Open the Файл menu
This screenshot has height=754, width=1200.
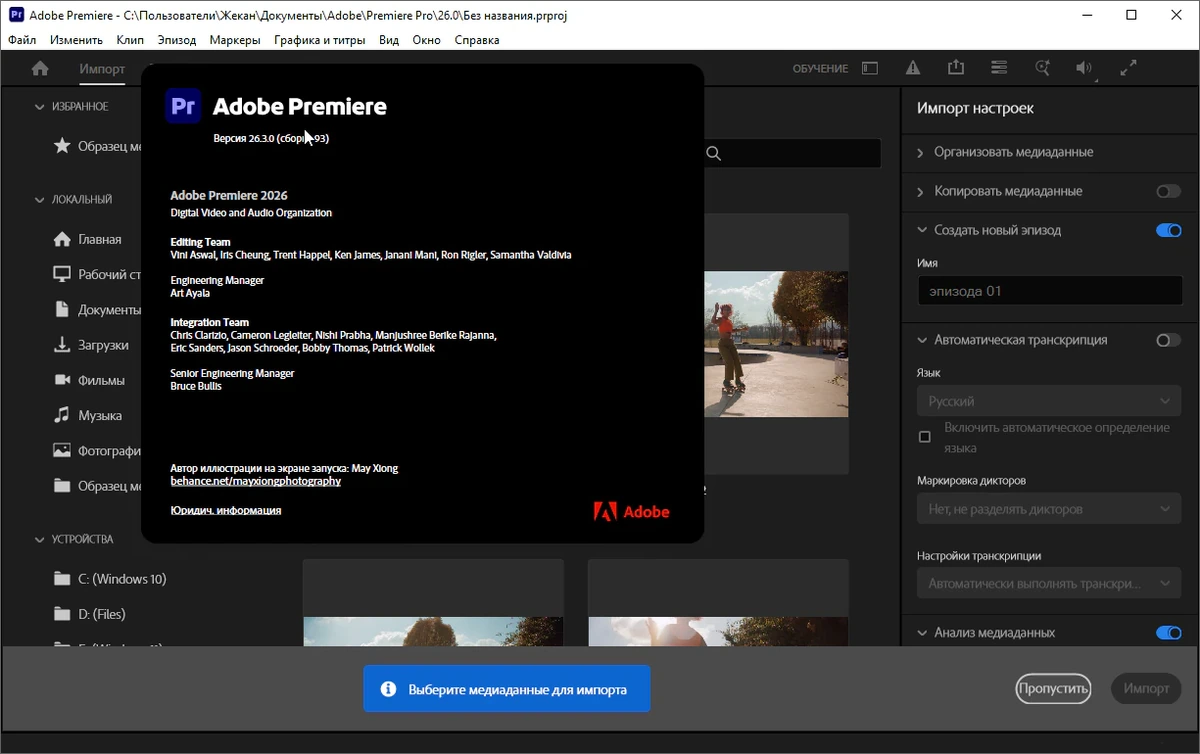22,40
